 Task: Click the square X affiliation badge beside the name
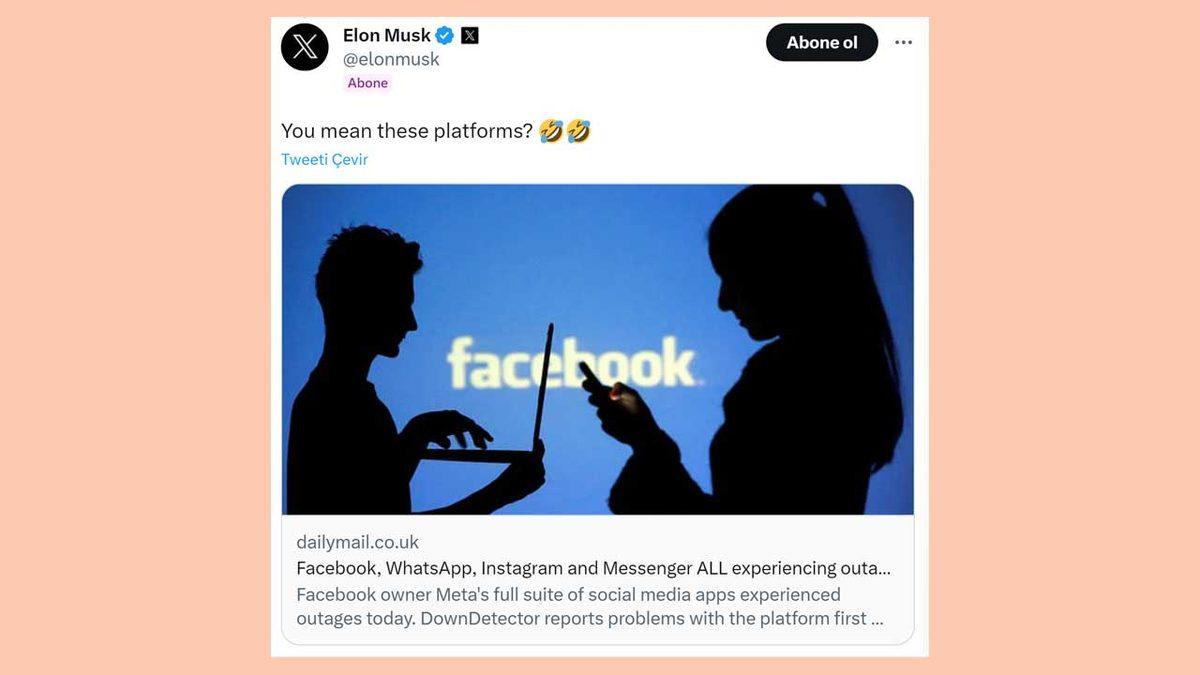469,34
